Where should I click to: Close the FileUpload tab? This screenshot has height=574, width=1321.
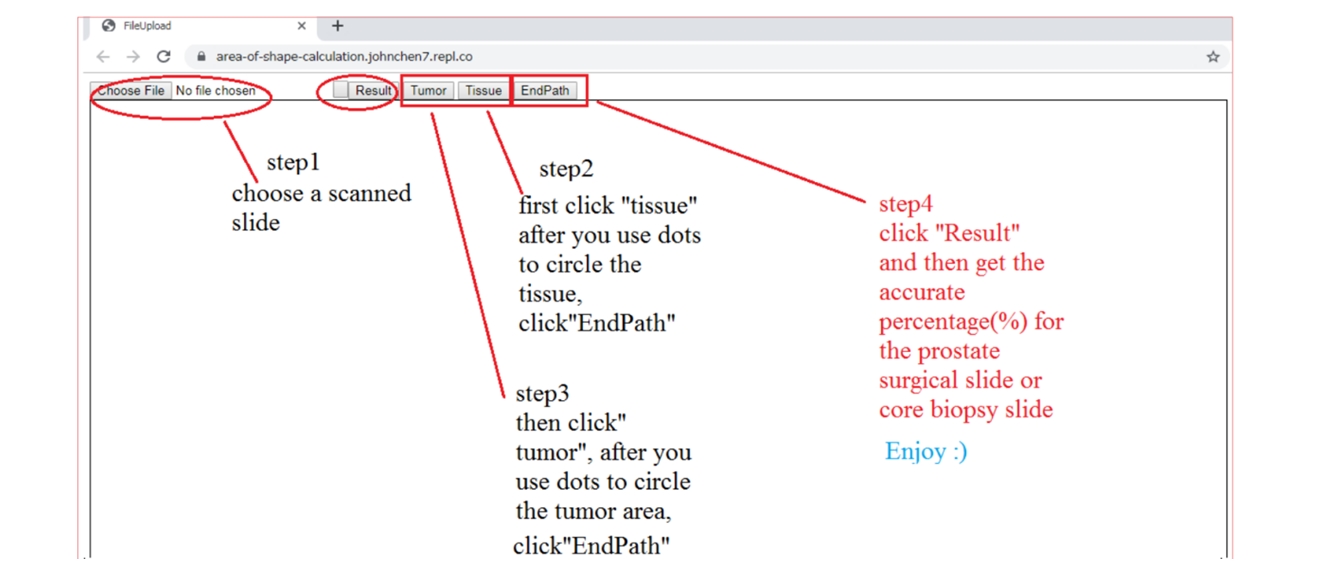[x=301, y=26]
